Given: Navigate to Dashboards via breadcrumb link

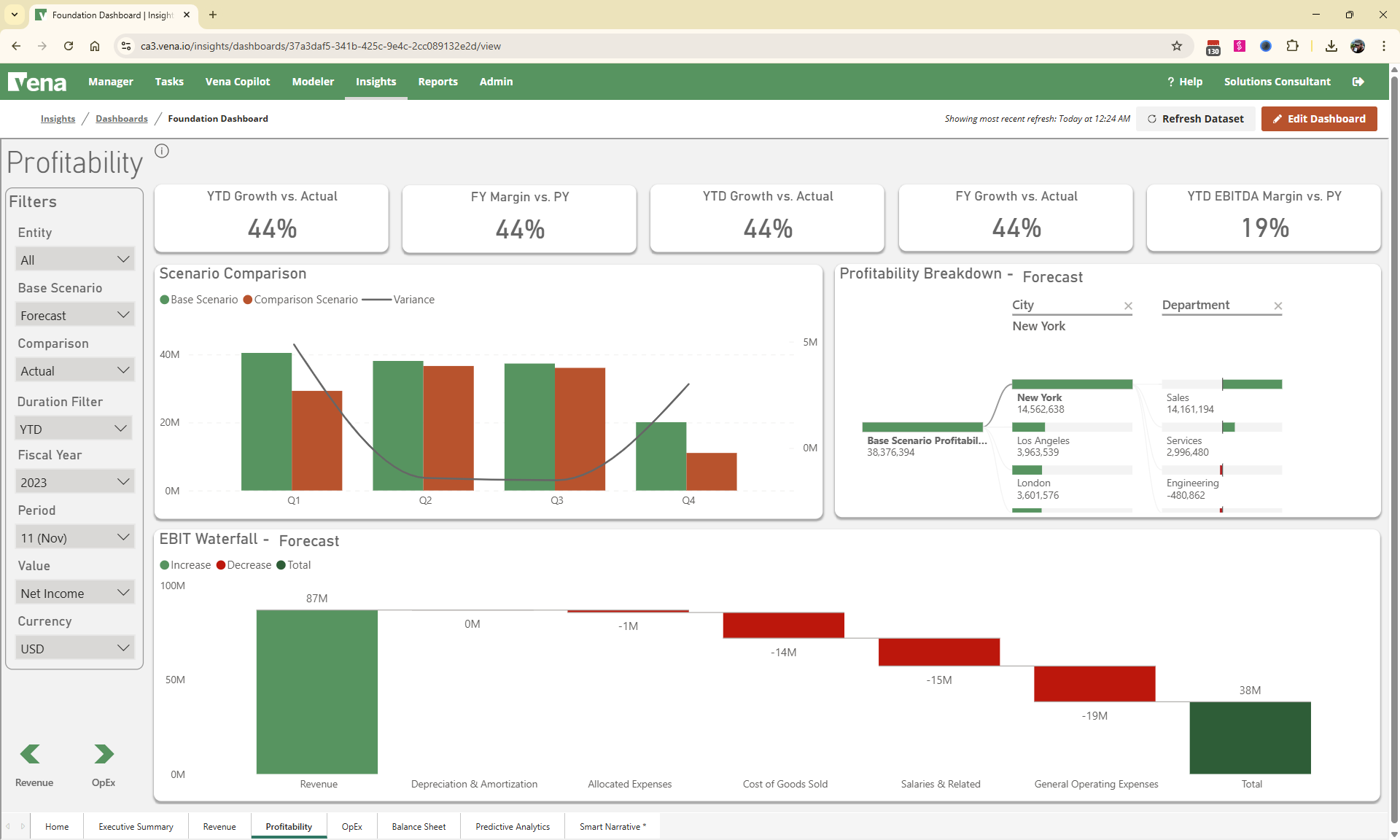Looking at the screenshot, I should (121, 119).
